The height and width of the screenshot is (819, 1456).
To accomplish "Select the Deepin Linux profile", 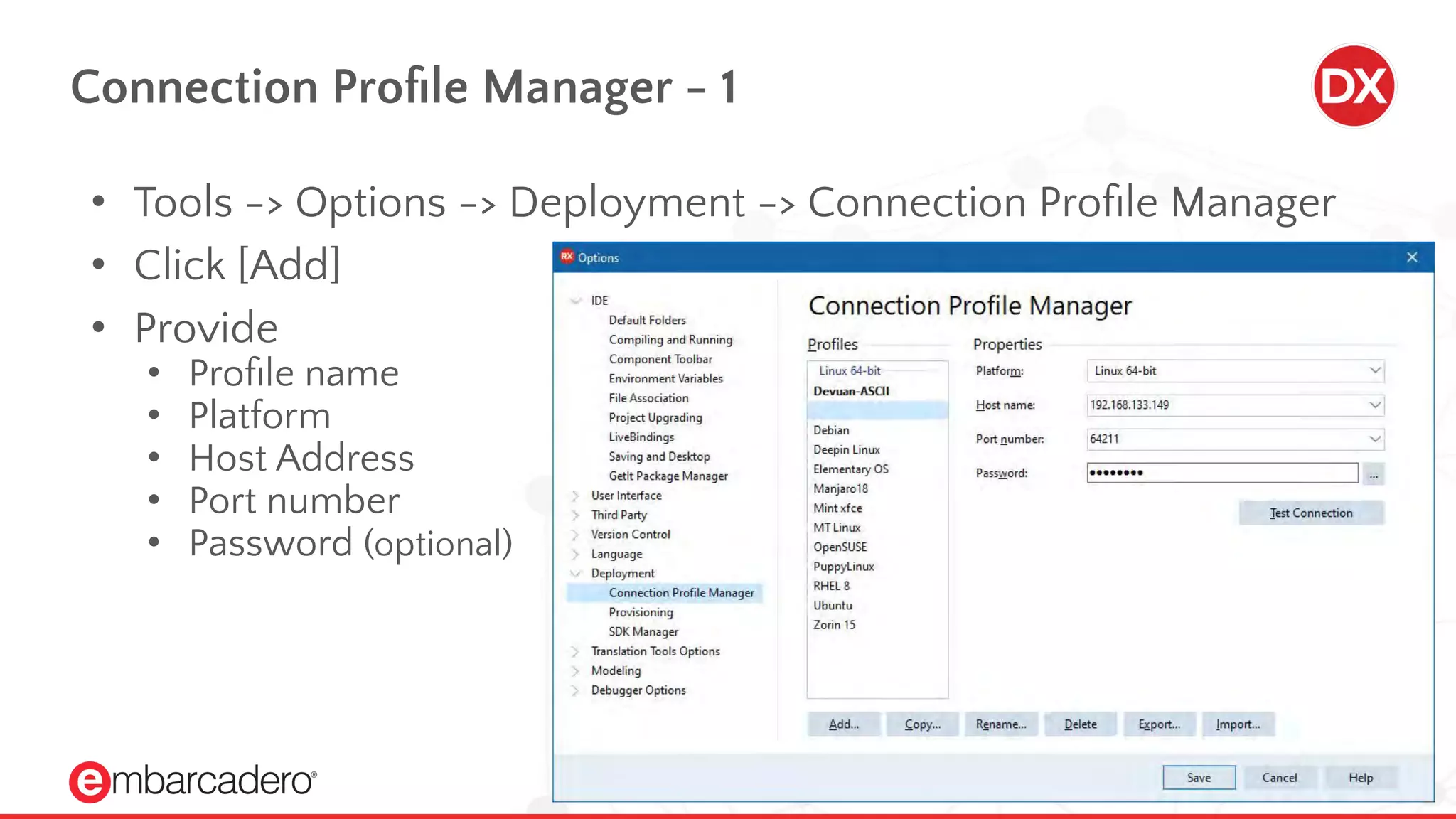I will 847,450.
